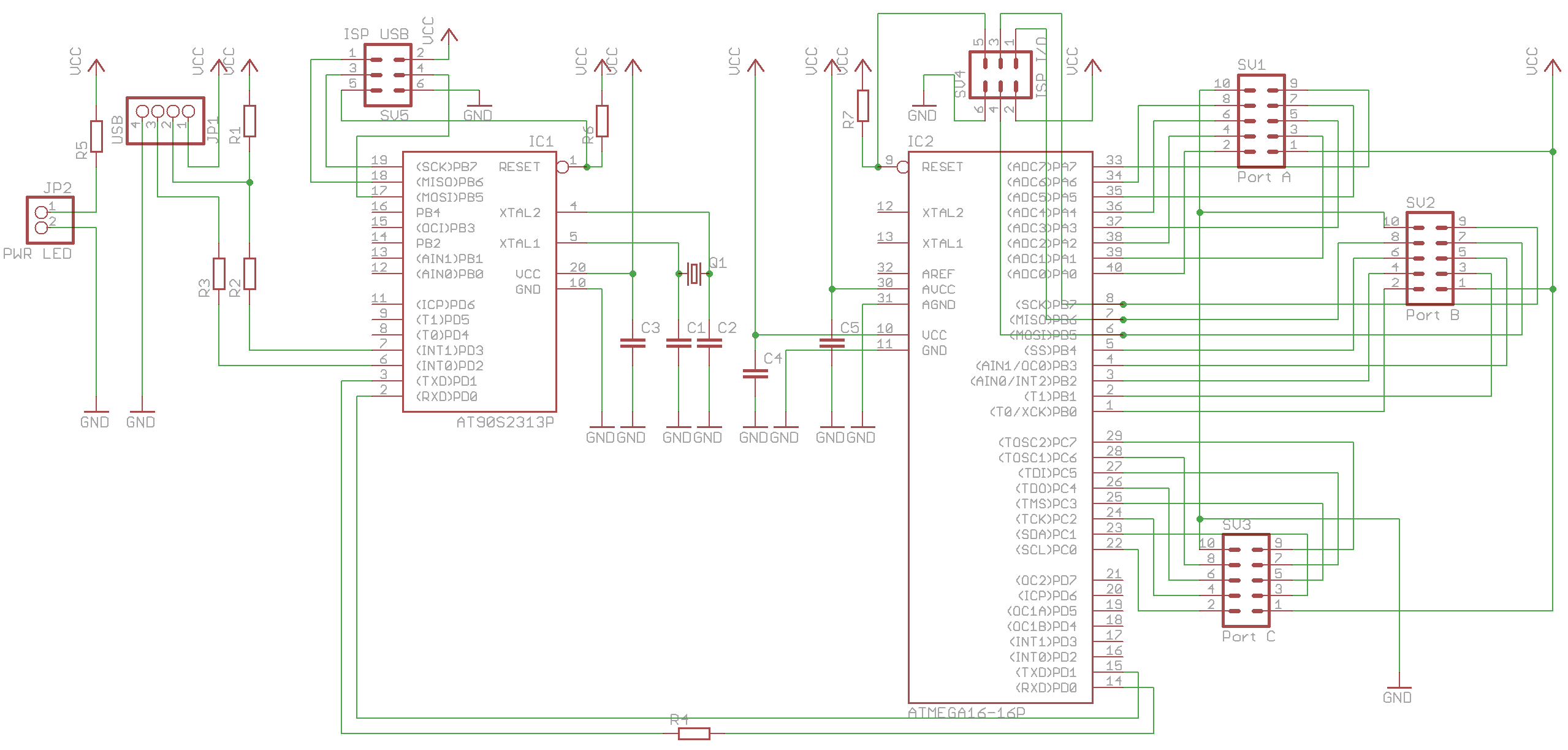Click the R3 resistor symbol
Viewport: 1568px width, 750px height.
coord(219,274)
